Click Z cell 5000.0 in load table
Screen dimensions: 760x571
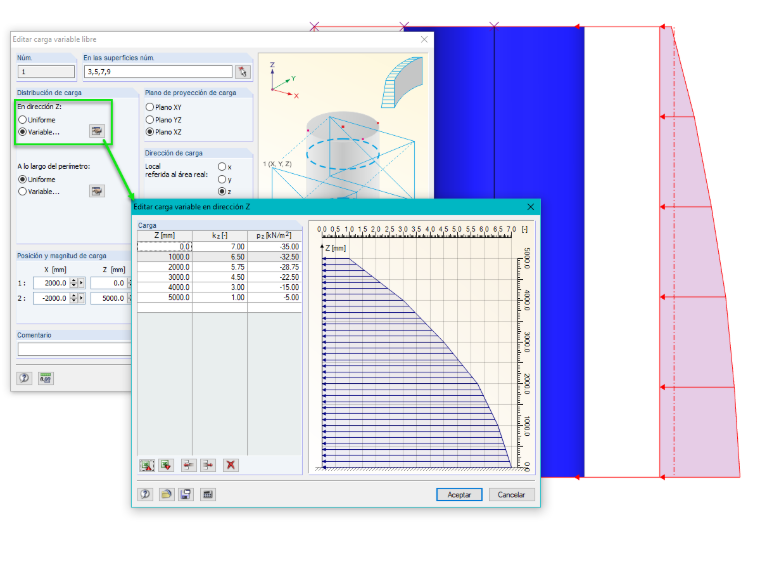tap(165, 297)
